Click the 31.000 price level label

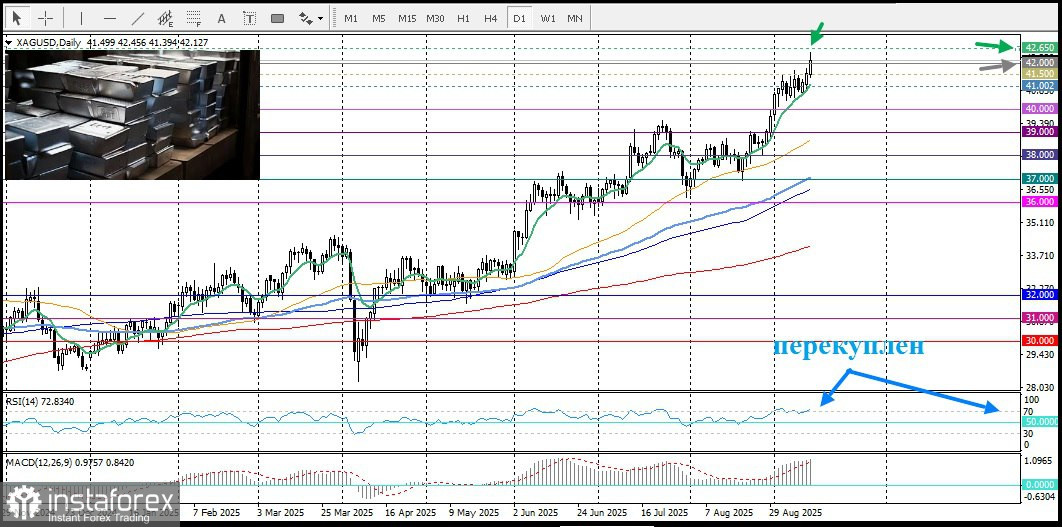[1039, 317]
